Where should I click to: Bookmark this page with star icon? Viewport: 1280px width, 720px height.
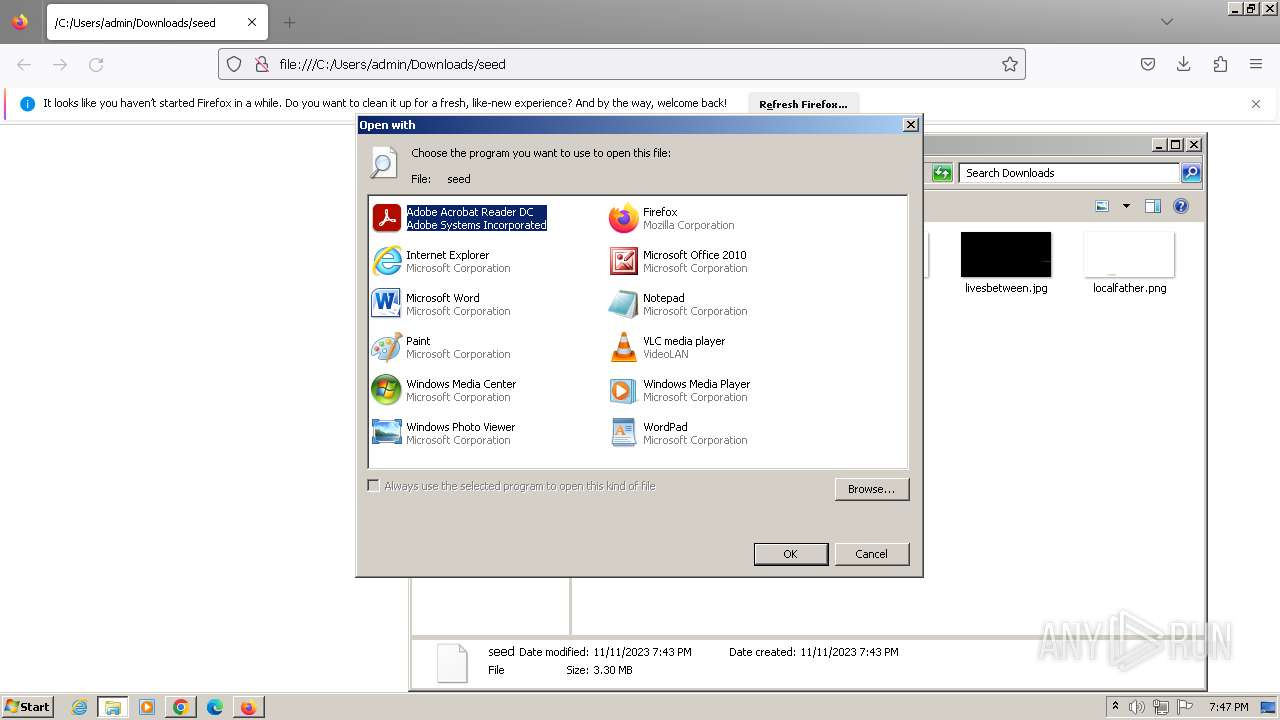pyautogui.click(x=1010, y=64)
